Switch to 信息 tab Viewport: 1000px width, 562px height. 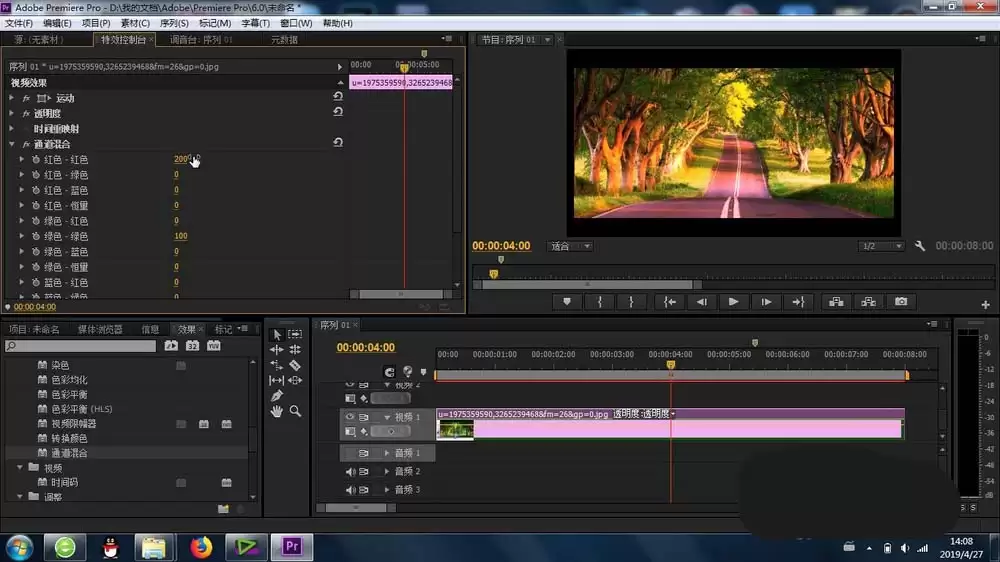pos(151,329)
